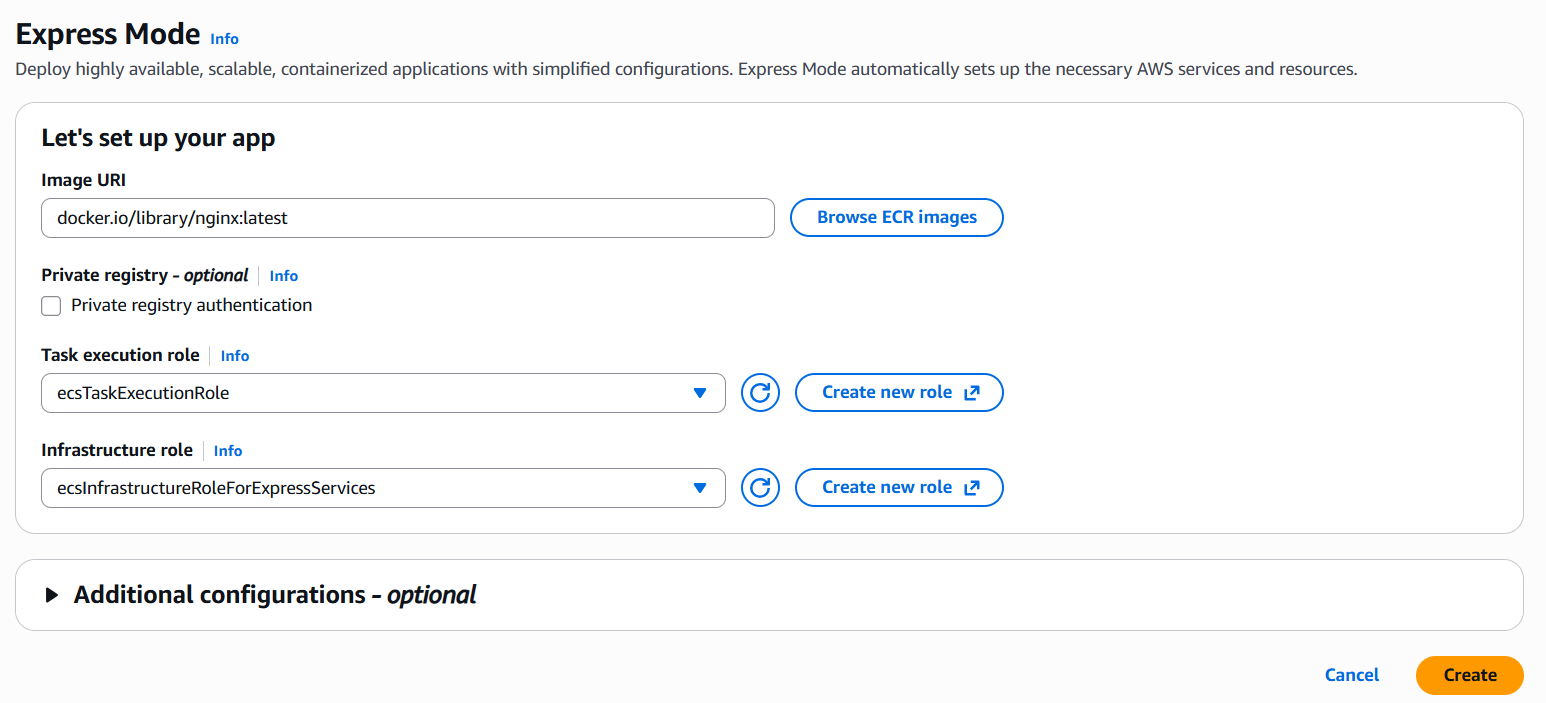Click the Browse ECR images button
The width and height of the screenshot is (1546, 703).
(x=896, y=217)
